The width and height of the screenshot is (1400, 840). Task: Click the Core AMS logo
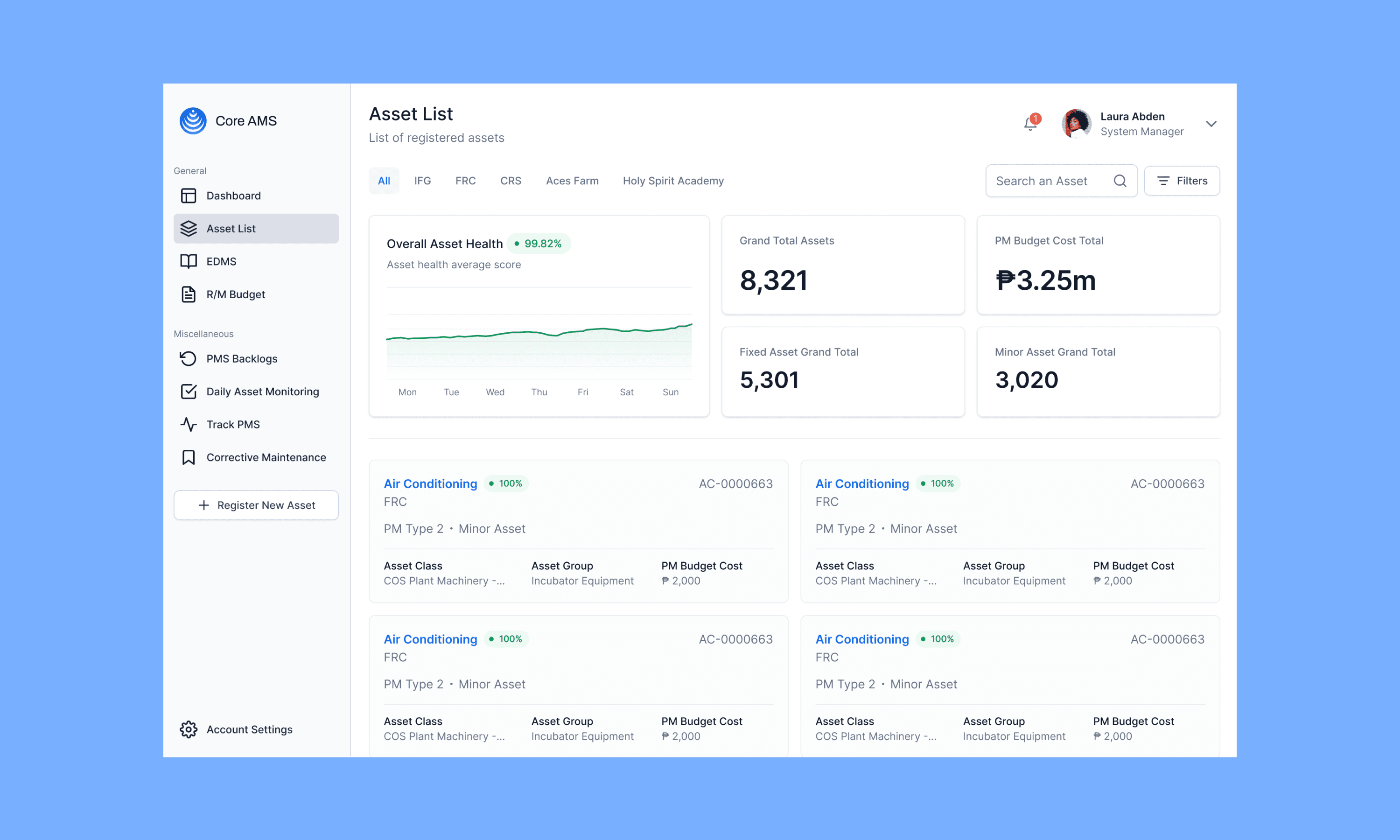coord(193,120)
